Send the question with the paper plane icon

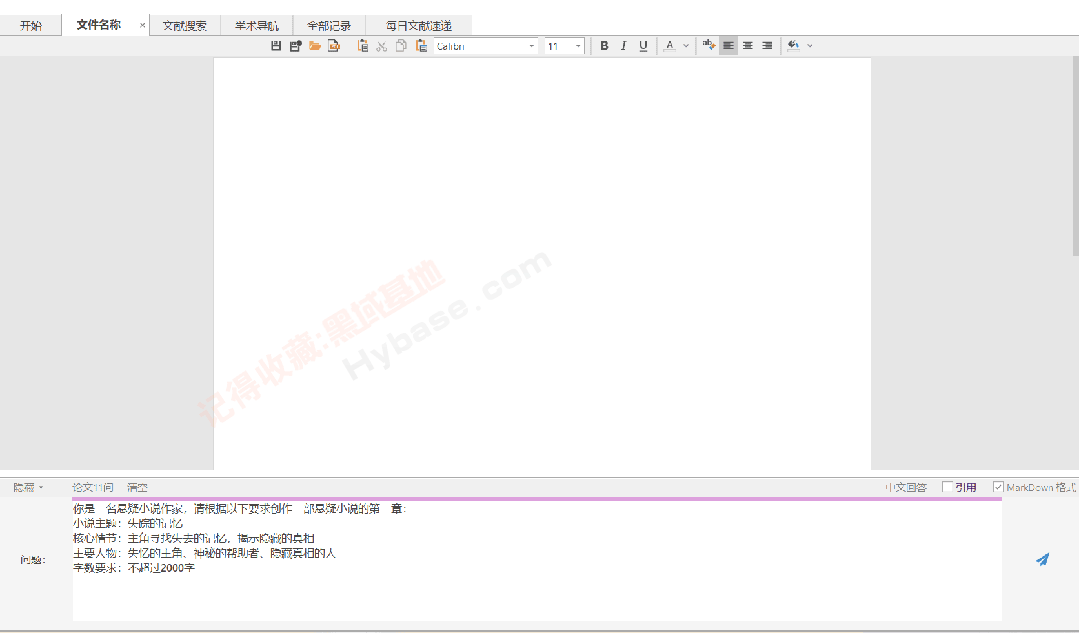1043,559
